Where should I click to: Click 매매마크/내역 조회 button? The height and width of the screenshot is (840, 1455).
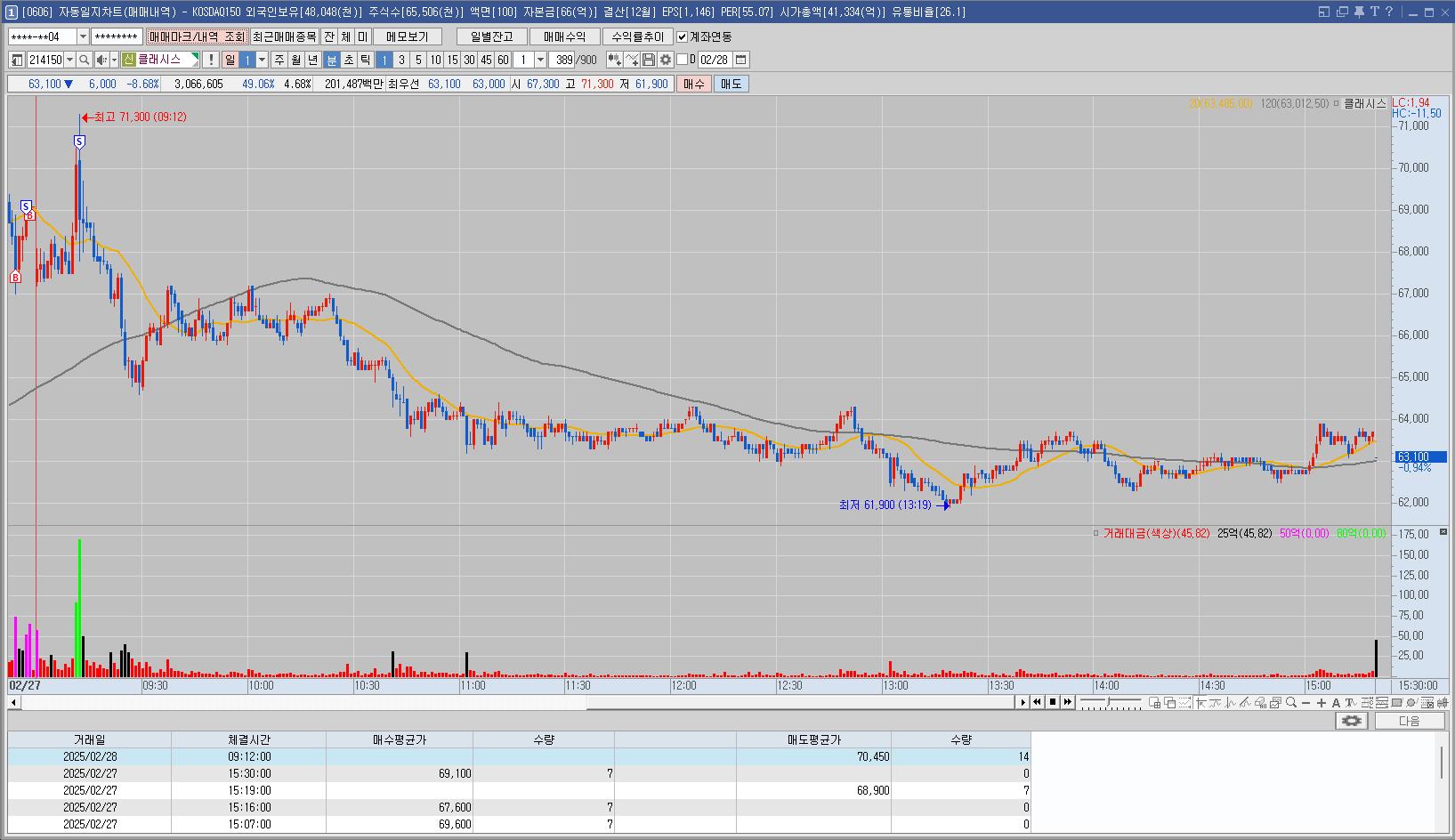(x=197, y=36)
